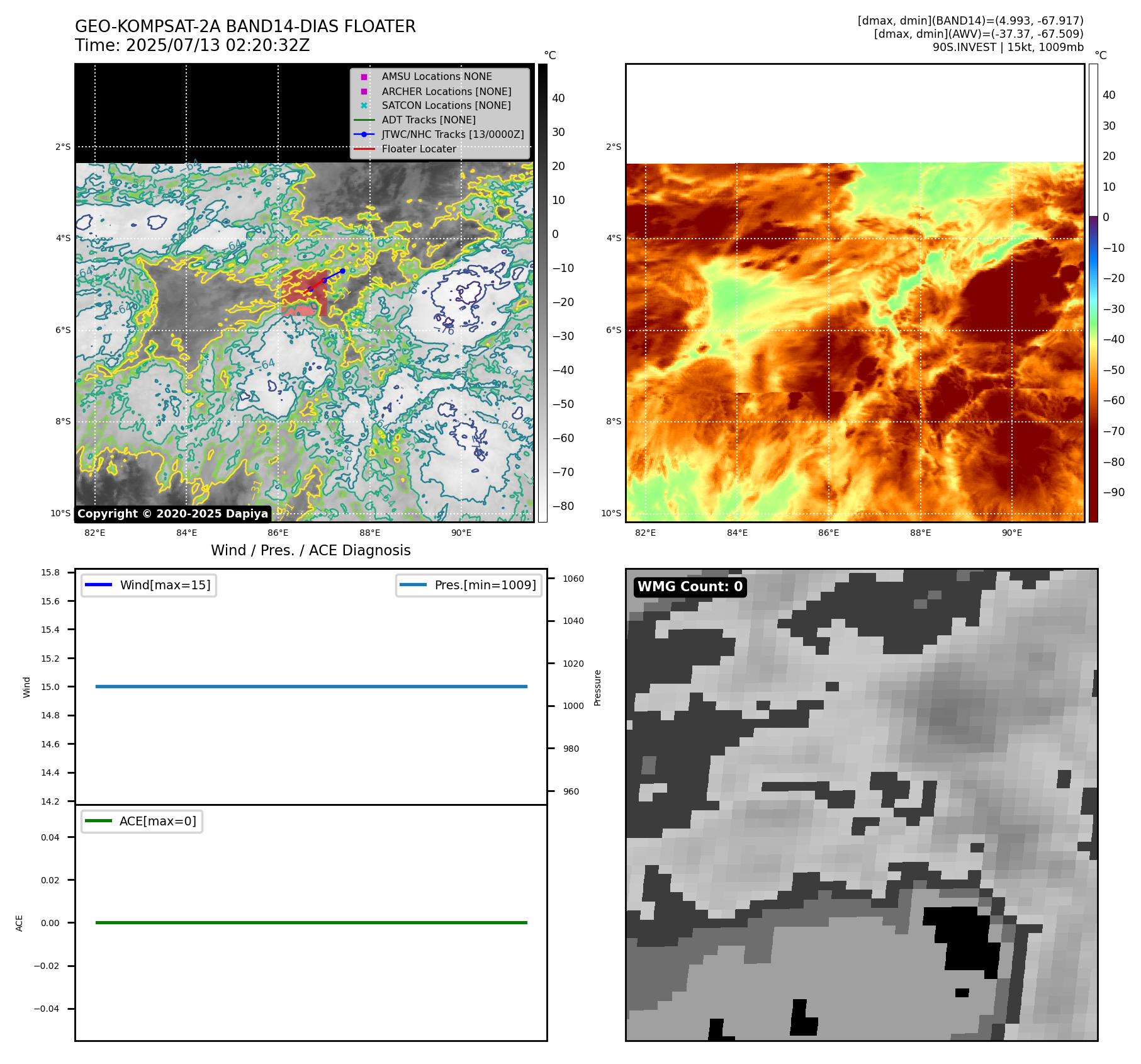This screenshot has height=1064, width=1141.
Task: Click the Pres. legend line sample
Action: 413,585
